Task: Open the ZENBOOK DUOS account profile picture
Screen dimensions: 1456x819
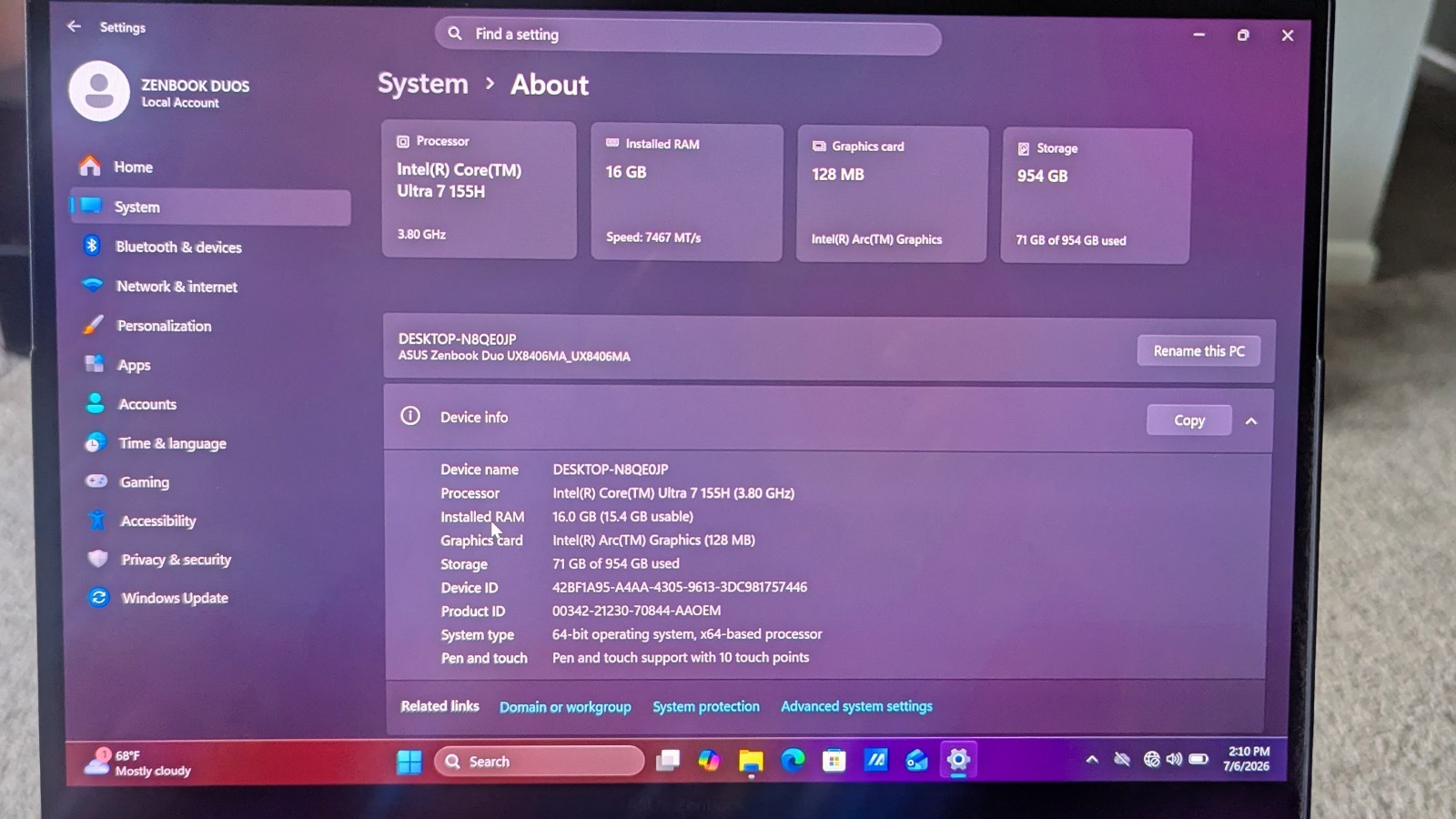Action: (x=99, y=91)
